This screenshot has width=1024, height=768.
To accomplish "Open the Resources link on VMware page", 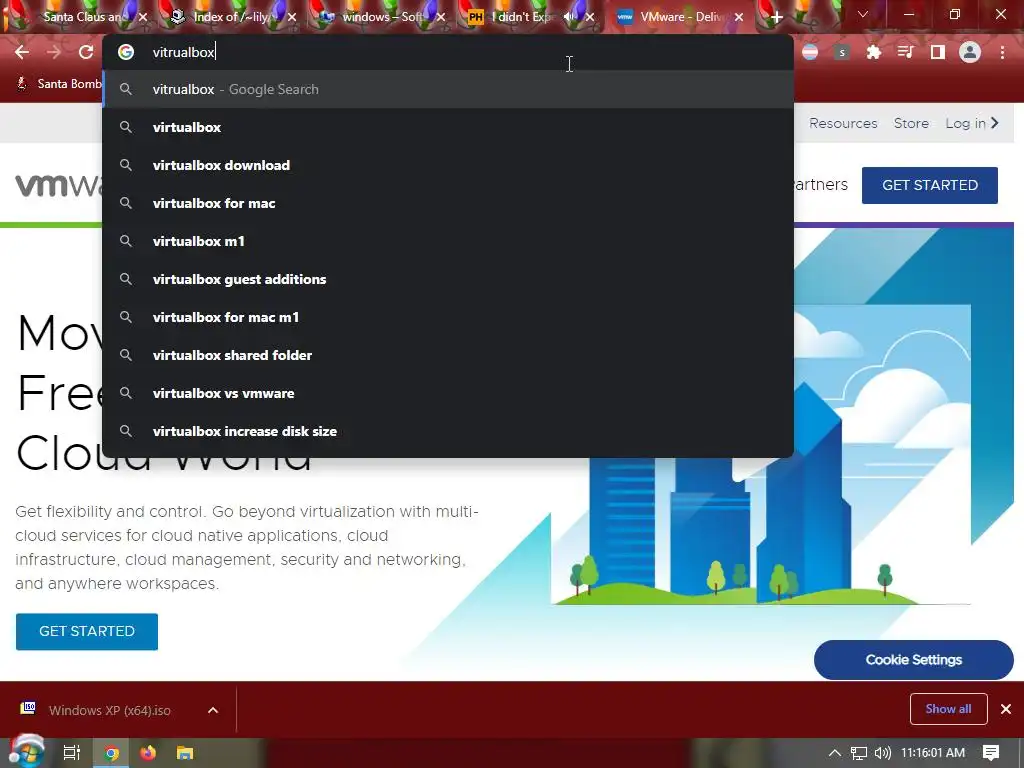I will [x=843, y=123].
